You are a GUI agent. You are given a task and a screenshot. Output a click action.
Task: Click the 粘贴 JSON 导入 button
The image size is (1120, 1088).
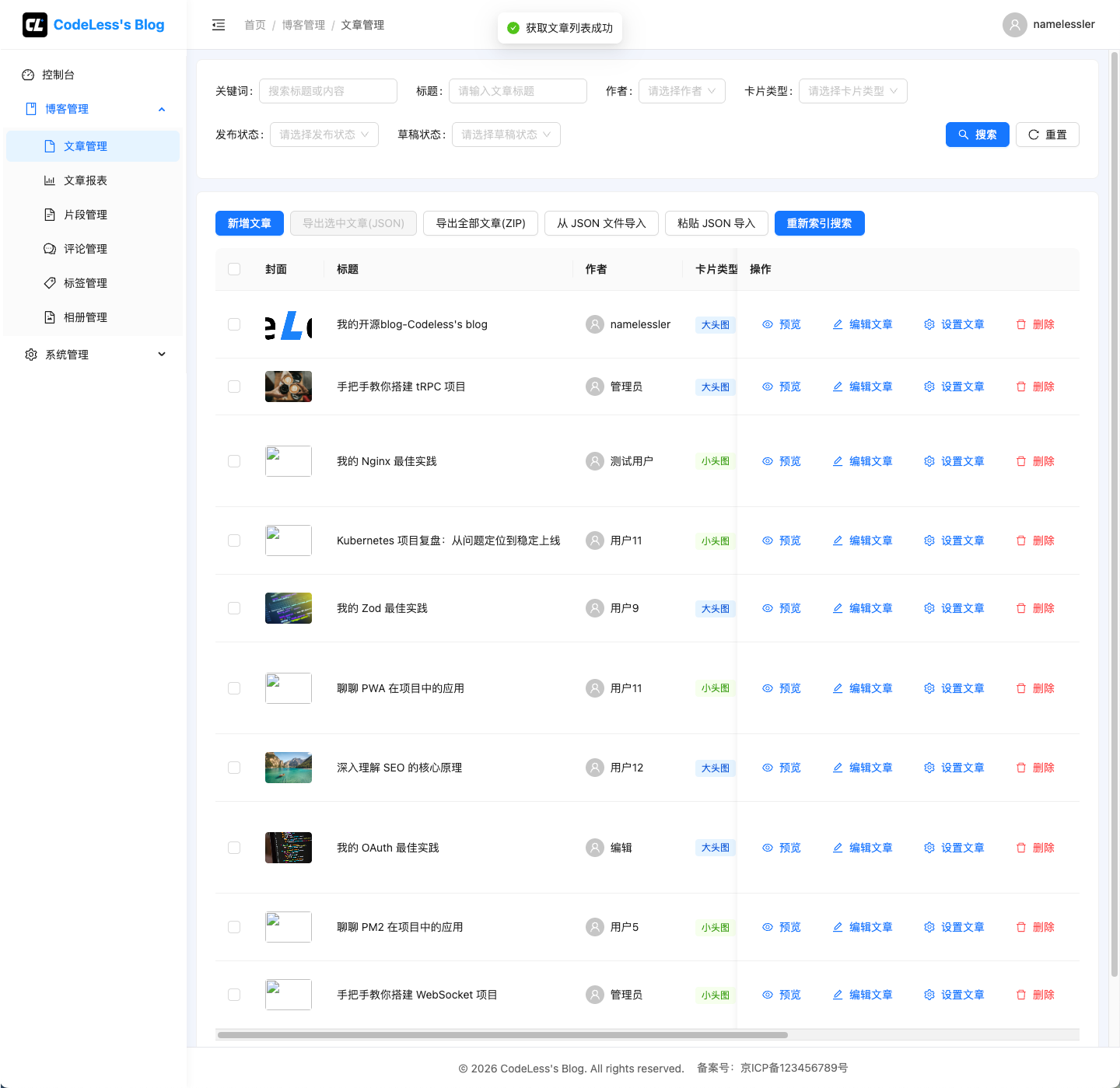716,223
